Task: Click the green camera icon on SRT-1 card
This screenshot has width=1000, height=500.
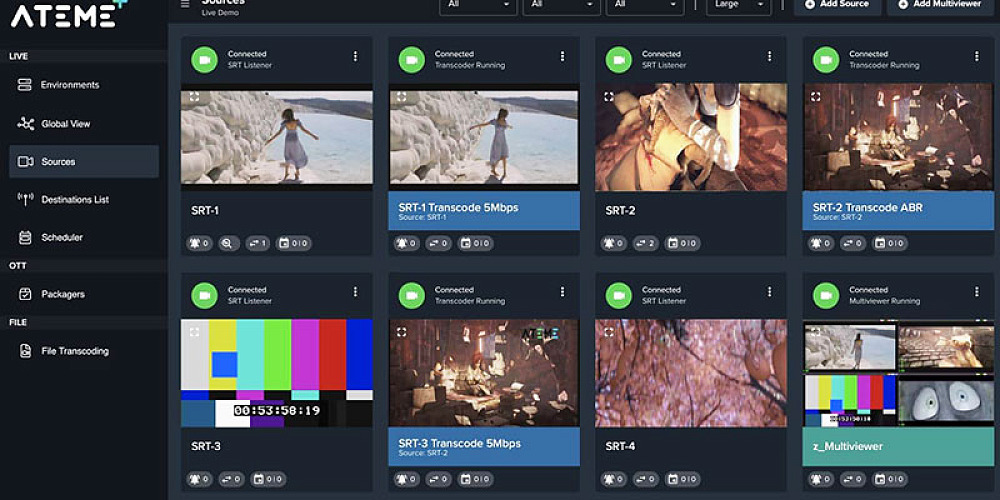Action: 204,59
